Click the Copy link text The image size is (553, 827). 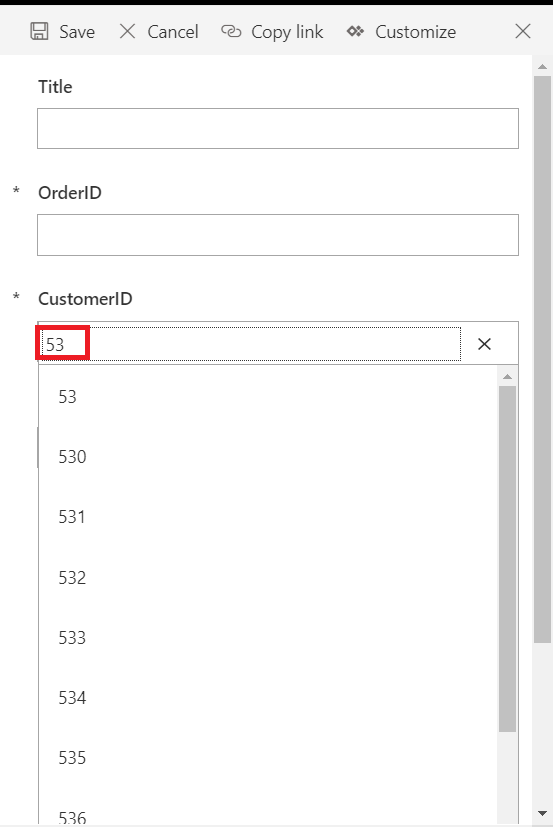(x=287, y=32)
